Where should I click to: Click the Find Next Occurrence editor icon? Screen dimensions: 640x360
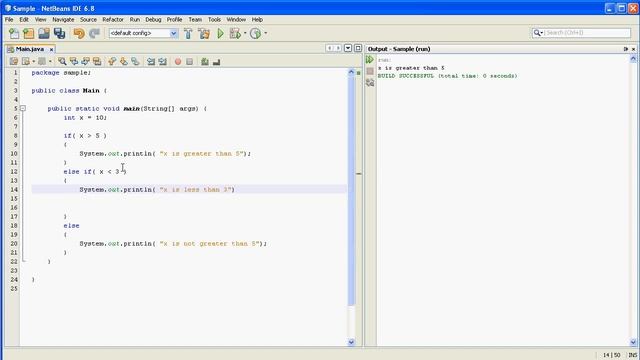pyautogui.click(x=85, y=62)
